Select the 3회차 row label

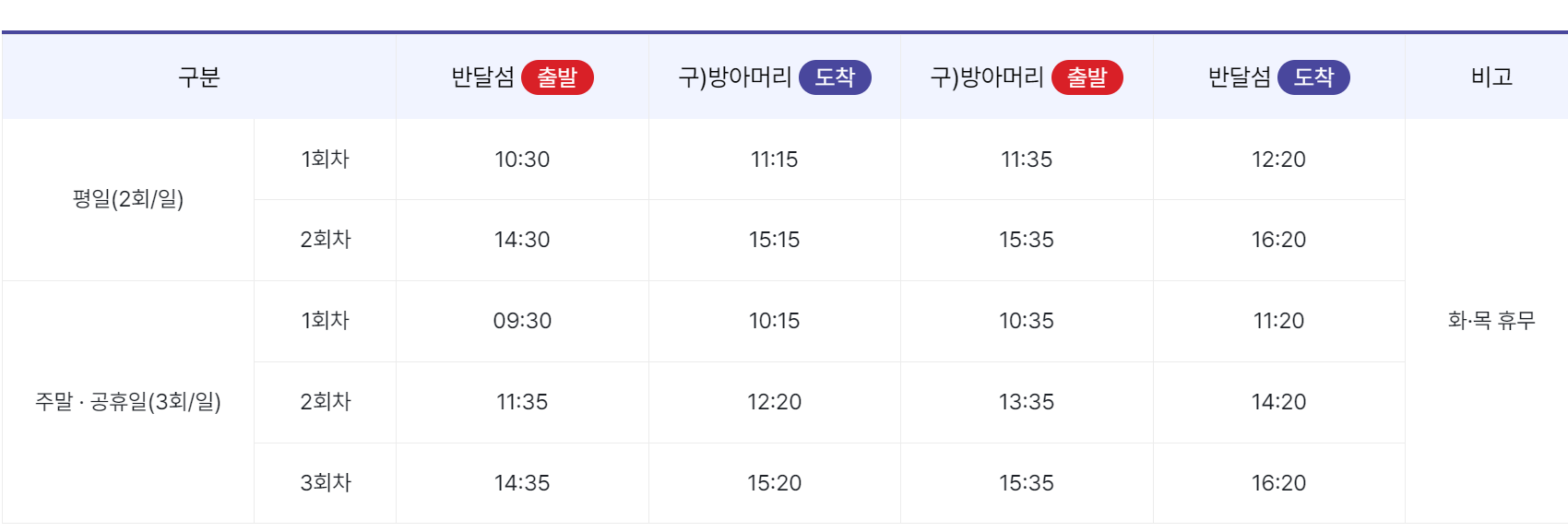pyautogui.click(x=326, y=483)
